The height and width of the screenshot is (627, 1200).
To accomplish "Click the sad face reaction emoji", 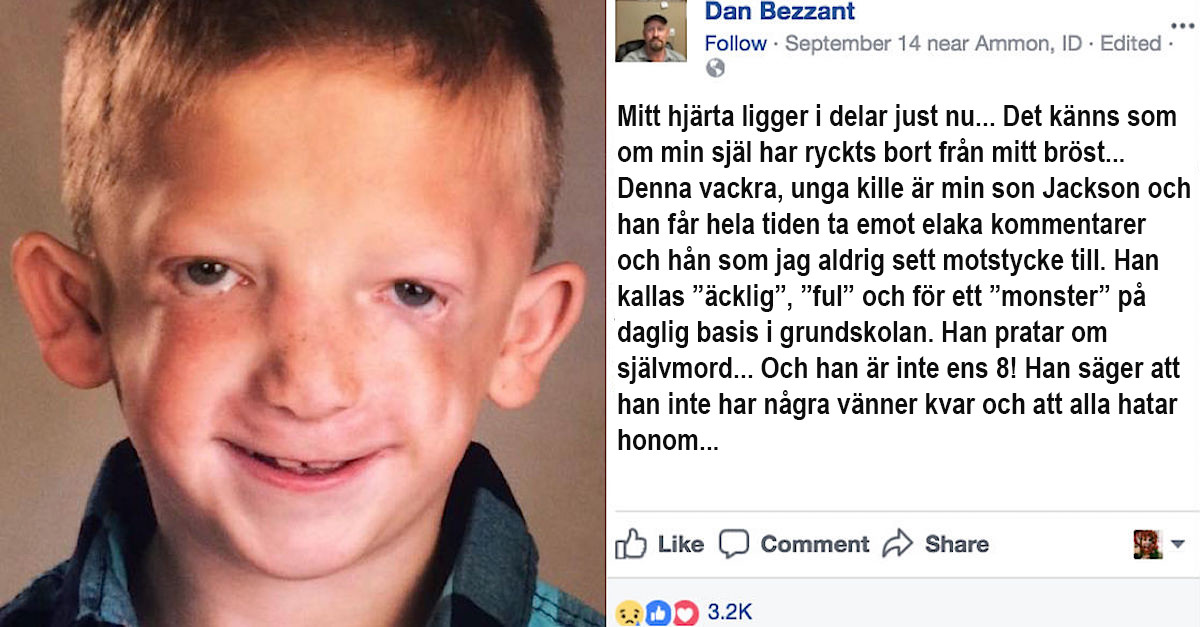I will [x=628, y=612].
